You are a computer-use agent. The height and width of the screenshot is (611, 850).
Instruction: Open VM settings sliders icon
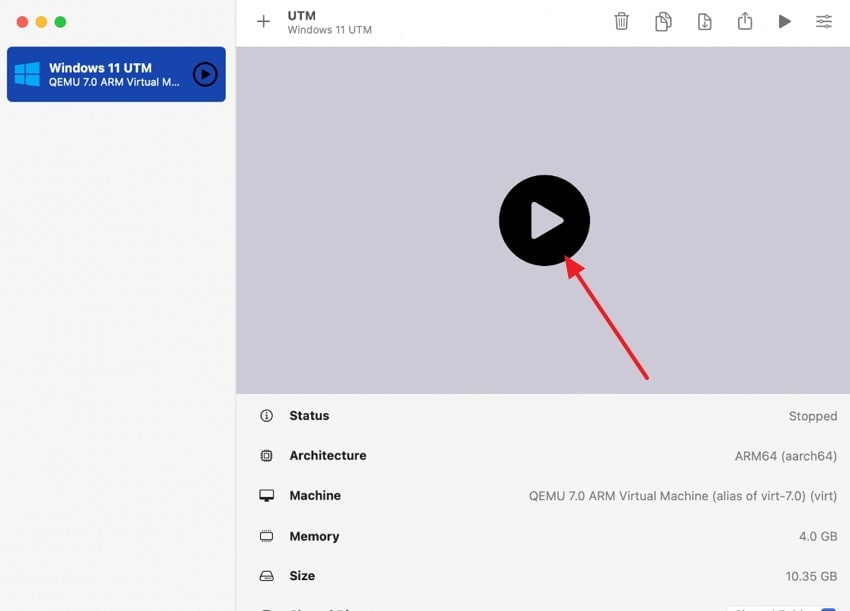(x=823, y=22)
